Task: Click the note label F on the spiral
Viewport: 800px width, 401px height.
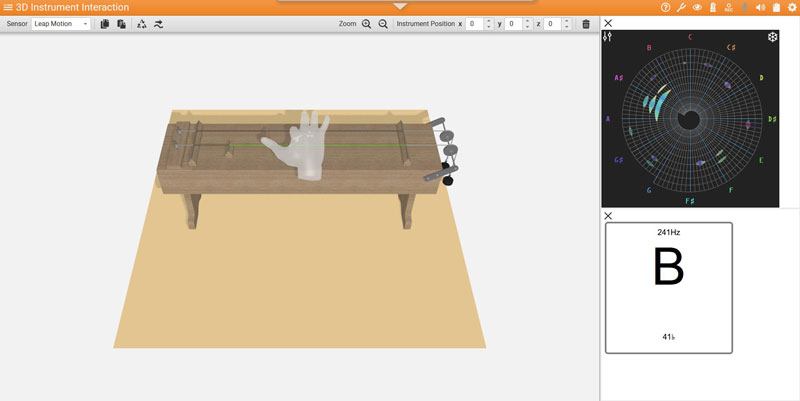Action: click(x=731, y=190)
